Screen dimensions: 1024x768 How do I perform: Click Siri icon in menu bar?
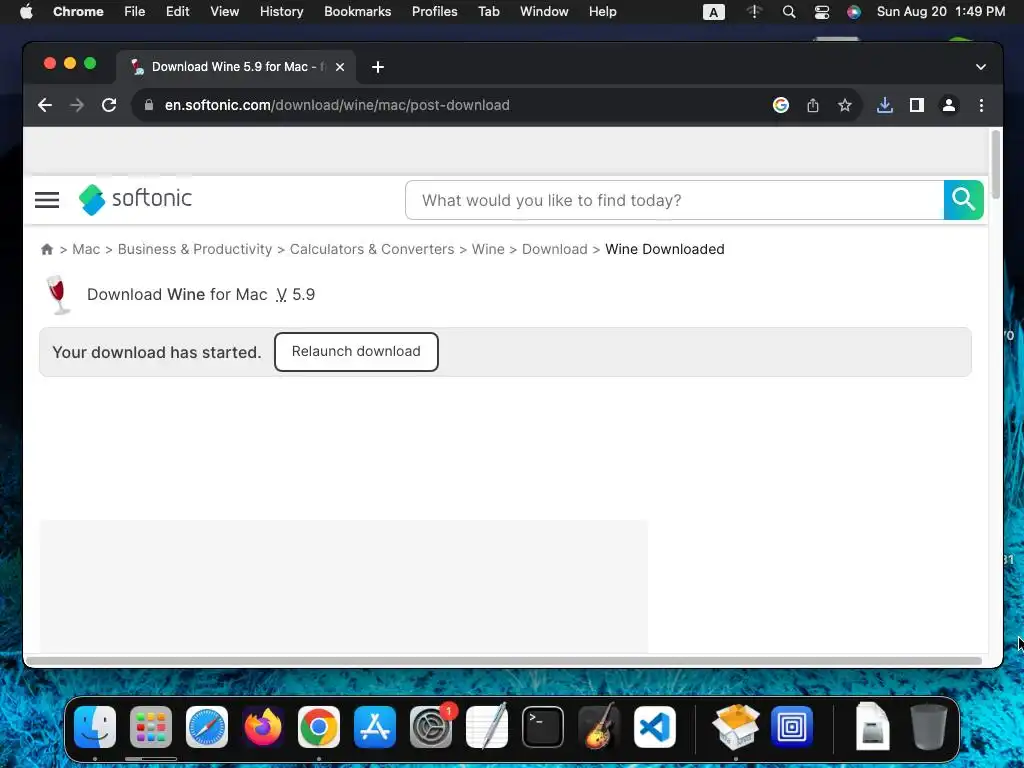coord(854,12)
